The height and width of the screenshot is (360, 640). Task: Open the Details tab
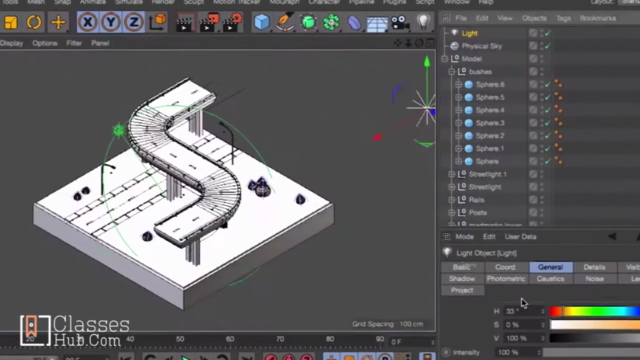[594, 267]
